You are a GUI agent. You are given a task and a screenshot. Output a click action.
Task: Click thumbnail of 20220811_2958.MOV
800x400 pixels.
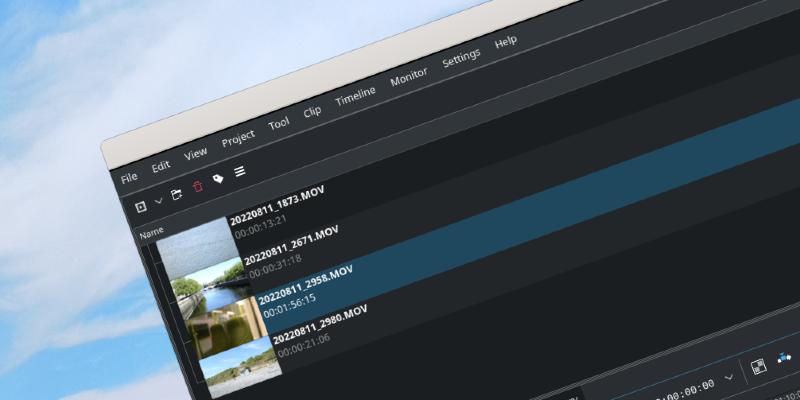click(x=226, y=327)
